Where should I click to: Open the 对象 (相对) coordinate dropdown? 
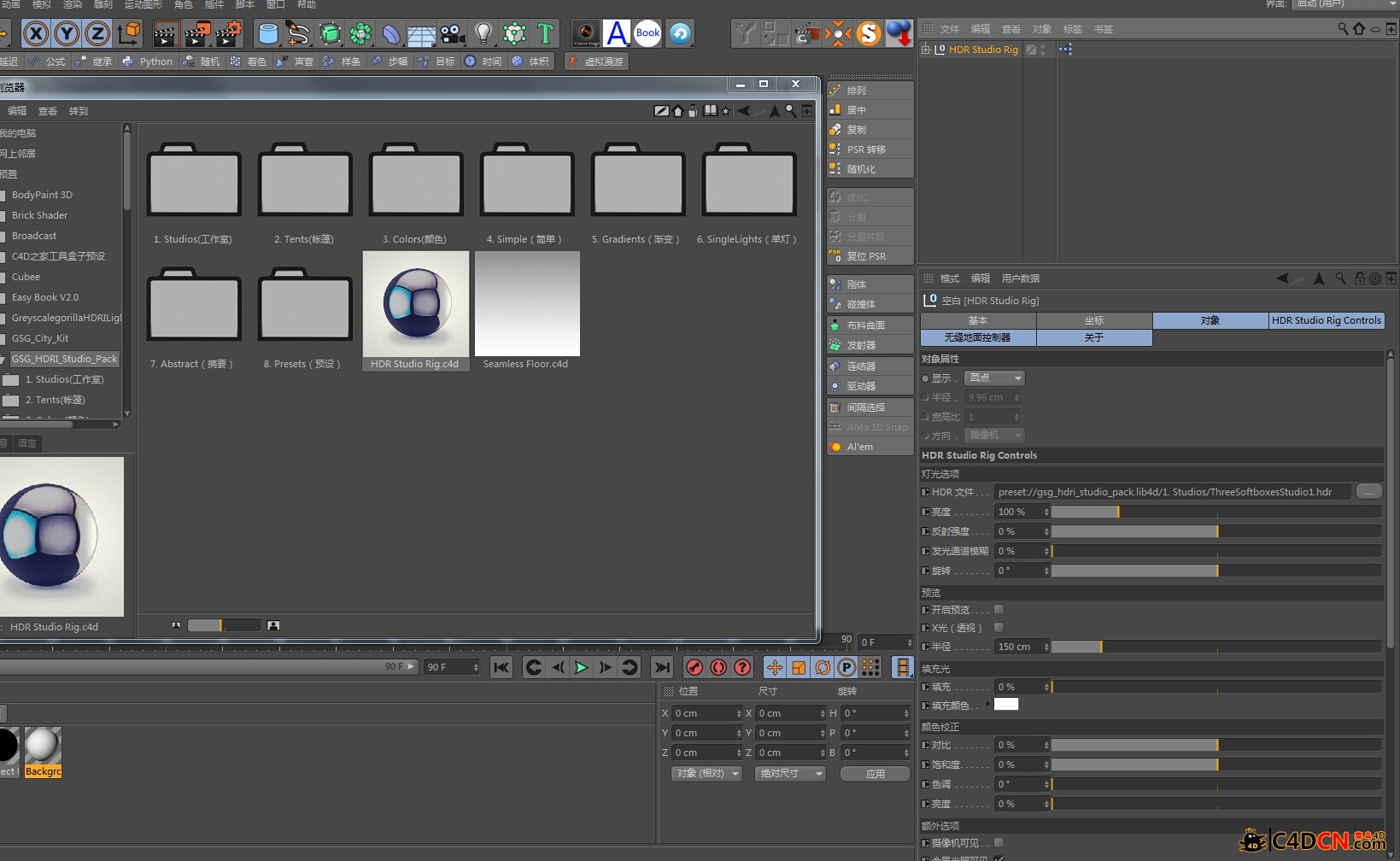(x=707, y=773)
